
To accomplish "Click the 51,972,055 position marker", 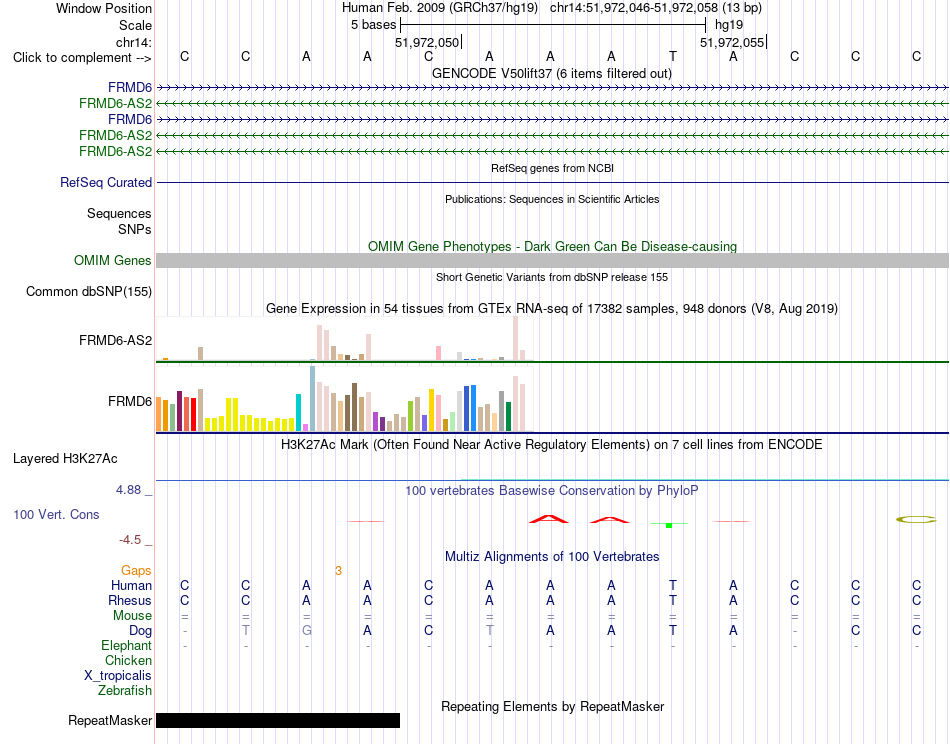I will coord(732,42).
